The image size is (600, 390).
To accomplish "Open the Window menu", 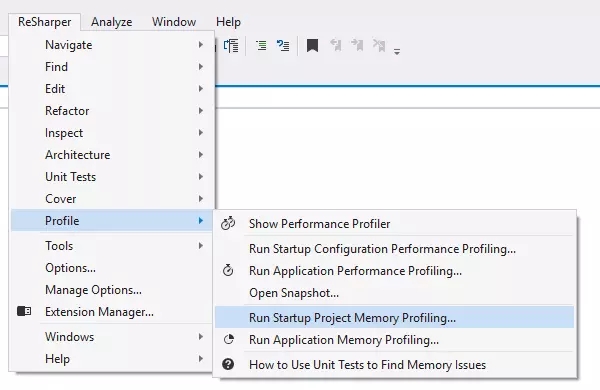I will [174, 22].
